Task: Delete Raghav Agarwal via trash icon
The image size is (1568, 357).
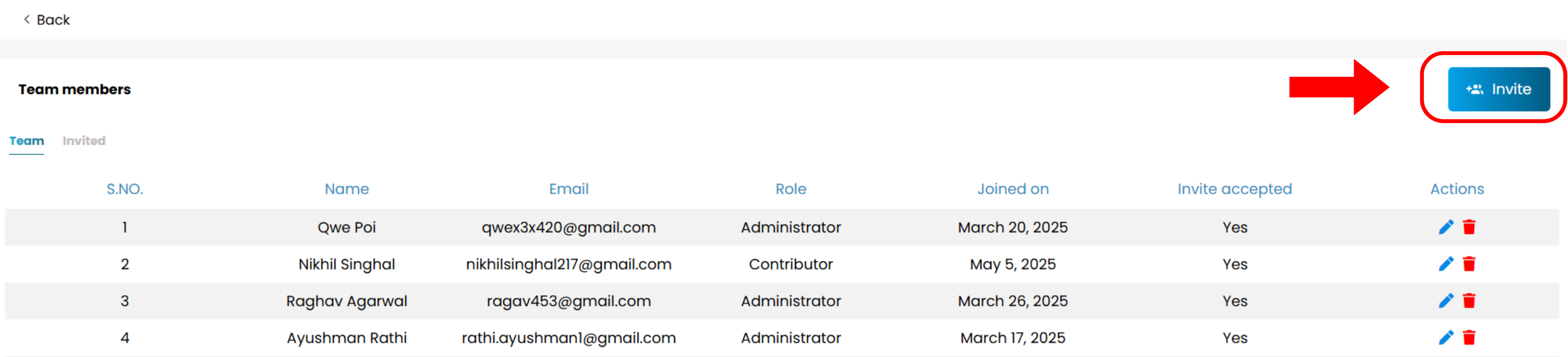Action: click(1469, 301)
